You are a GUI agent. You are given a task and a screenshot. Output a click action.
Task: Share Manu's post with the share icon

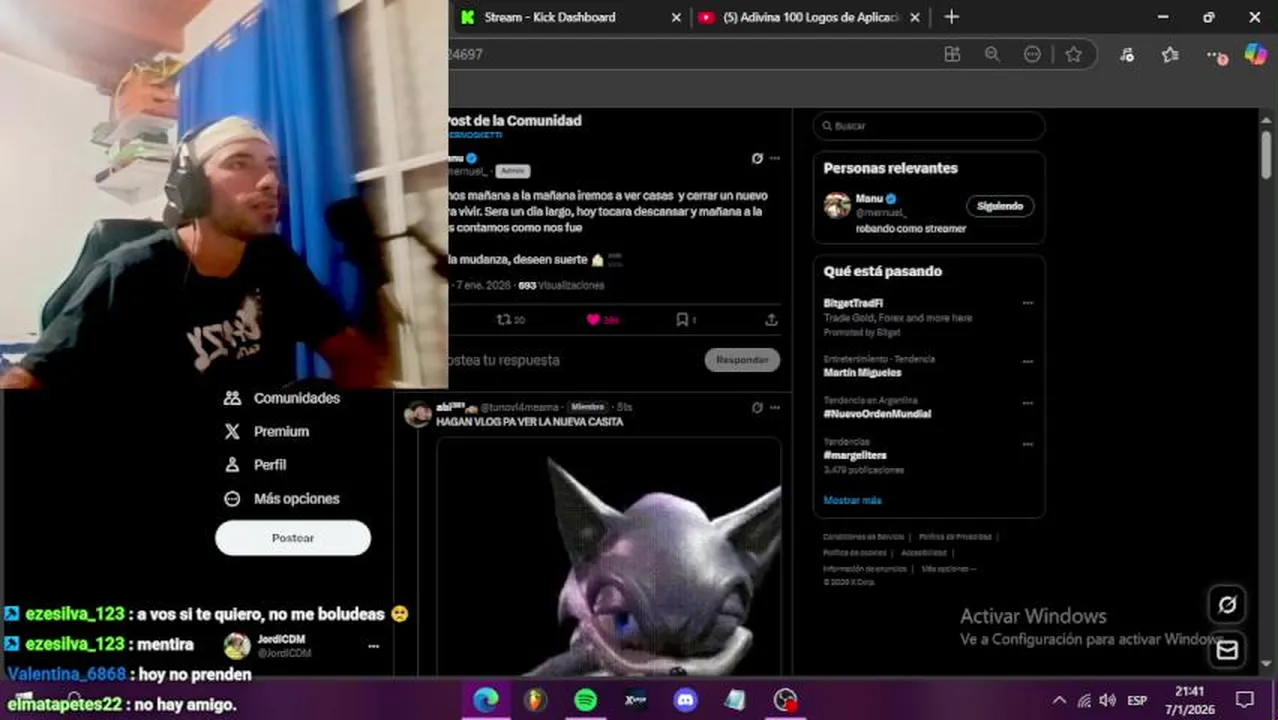point(771,320)
